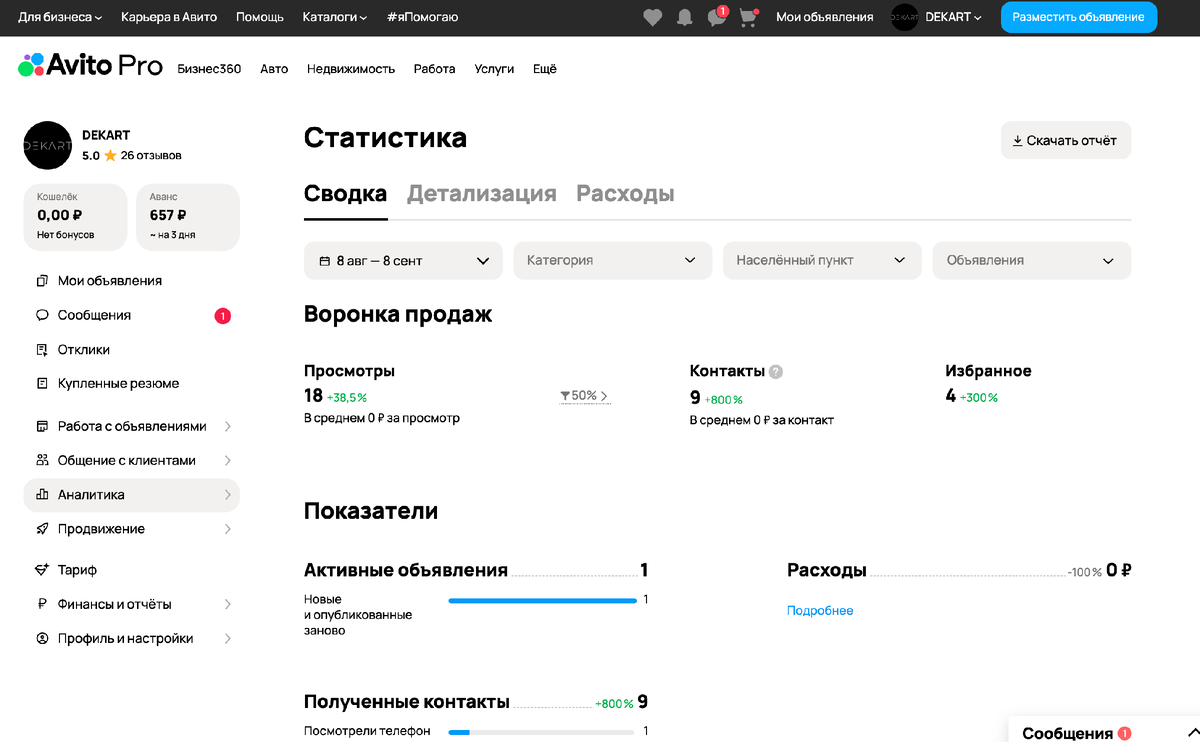Click the Новые и опубликованные progress bar
The height and width of the screenshot is (742, 1200).
(x=543, y=600)
